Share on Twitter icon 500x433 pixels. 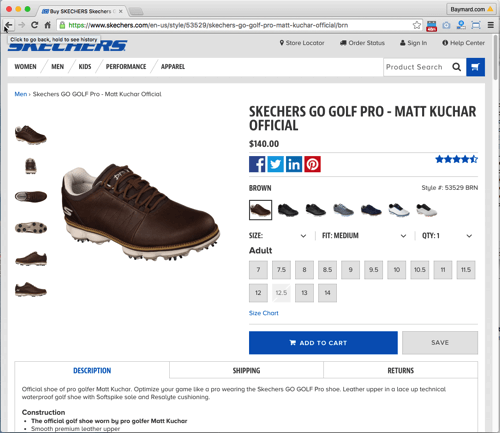click(276, 164)
